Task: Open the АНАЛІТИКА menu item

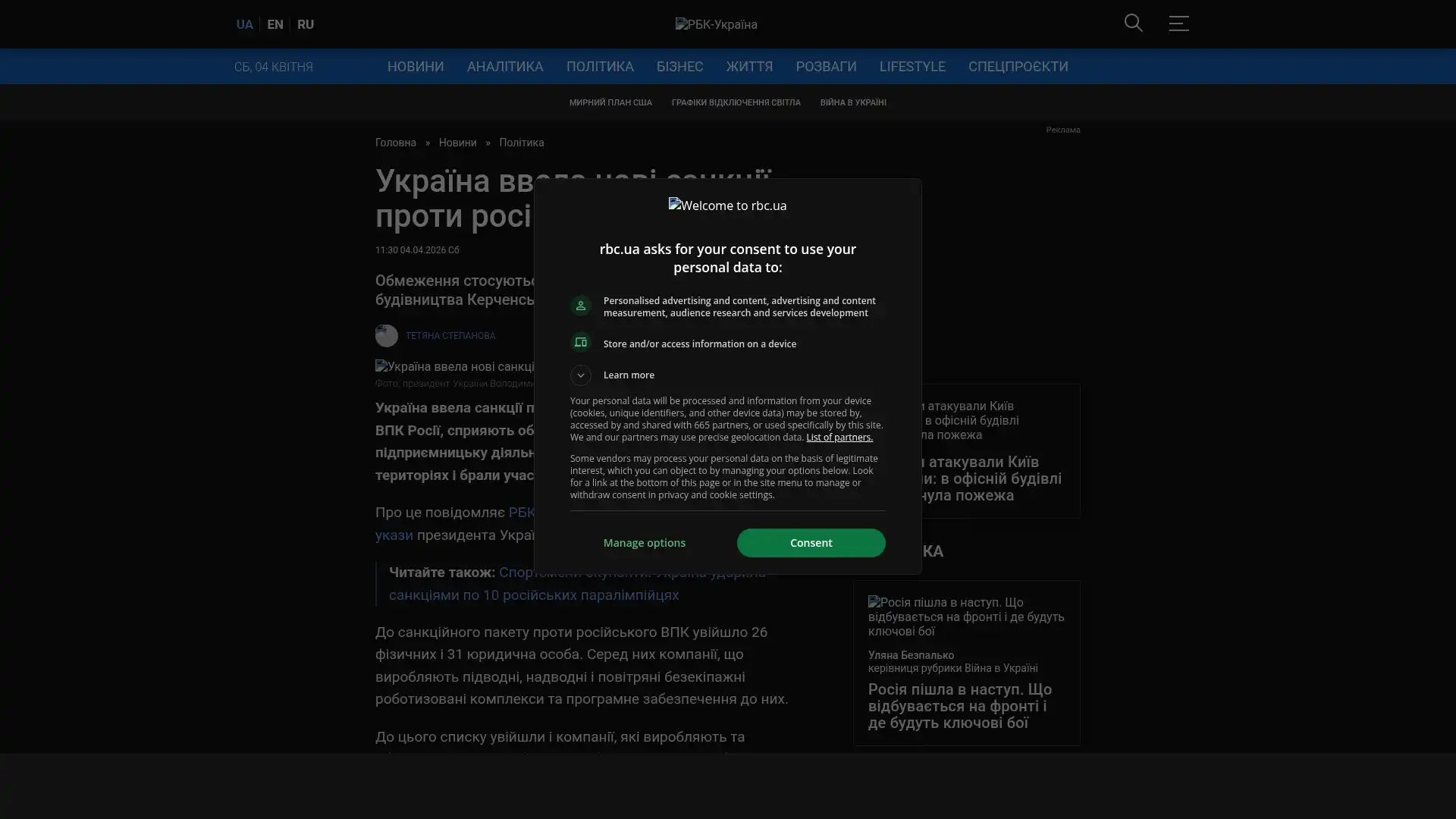Action: (x=504, y=67)
